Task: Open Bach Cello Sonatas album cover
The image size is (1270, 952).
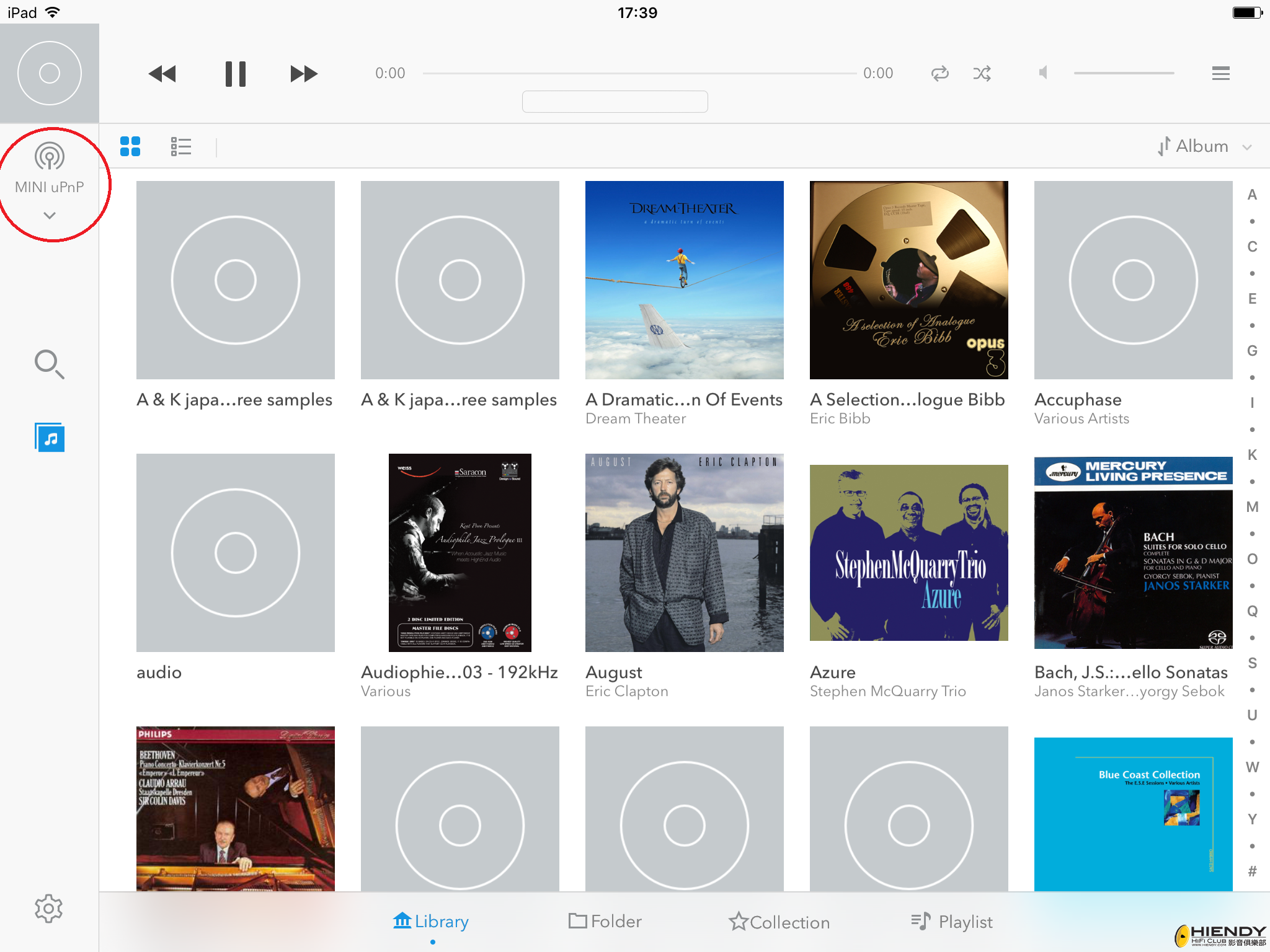Action: [x=1134, y=553]
